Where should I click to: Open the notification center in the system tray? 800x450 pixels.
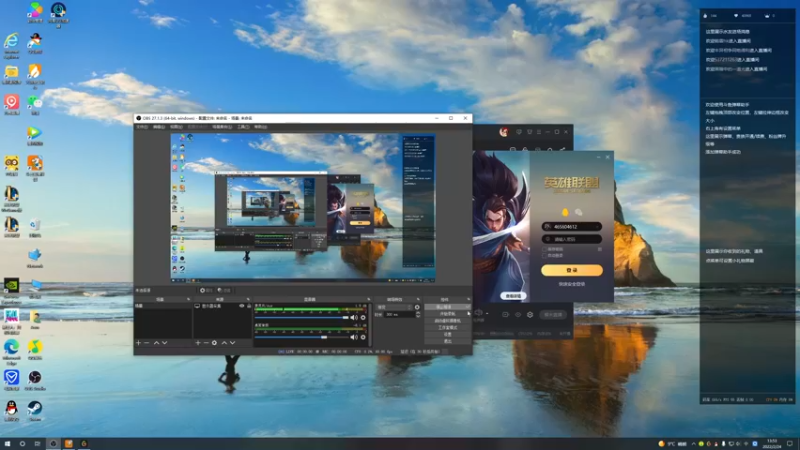coord(790,443)
